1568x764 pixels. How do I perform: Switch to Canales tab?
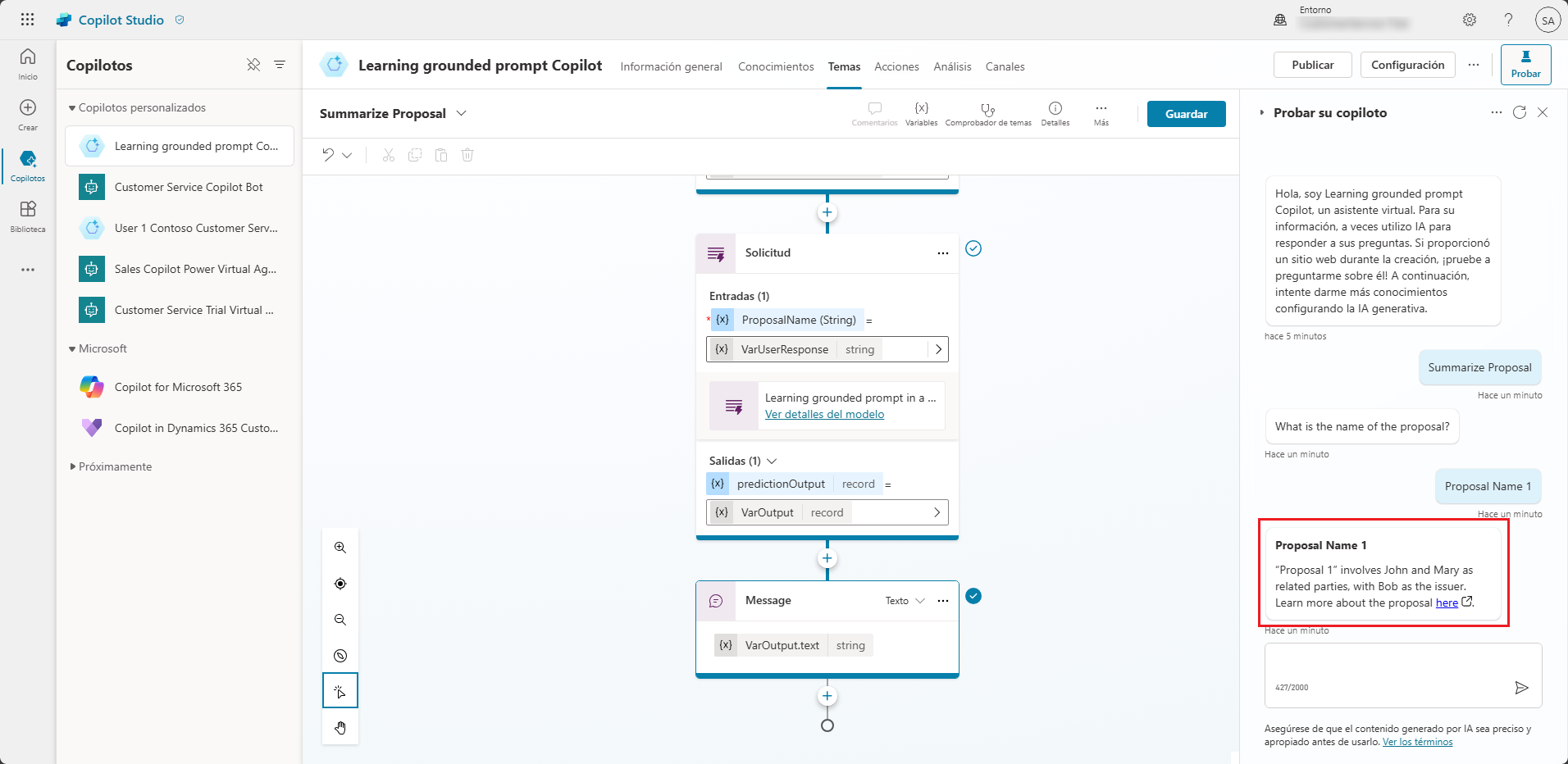(1005, 66)
